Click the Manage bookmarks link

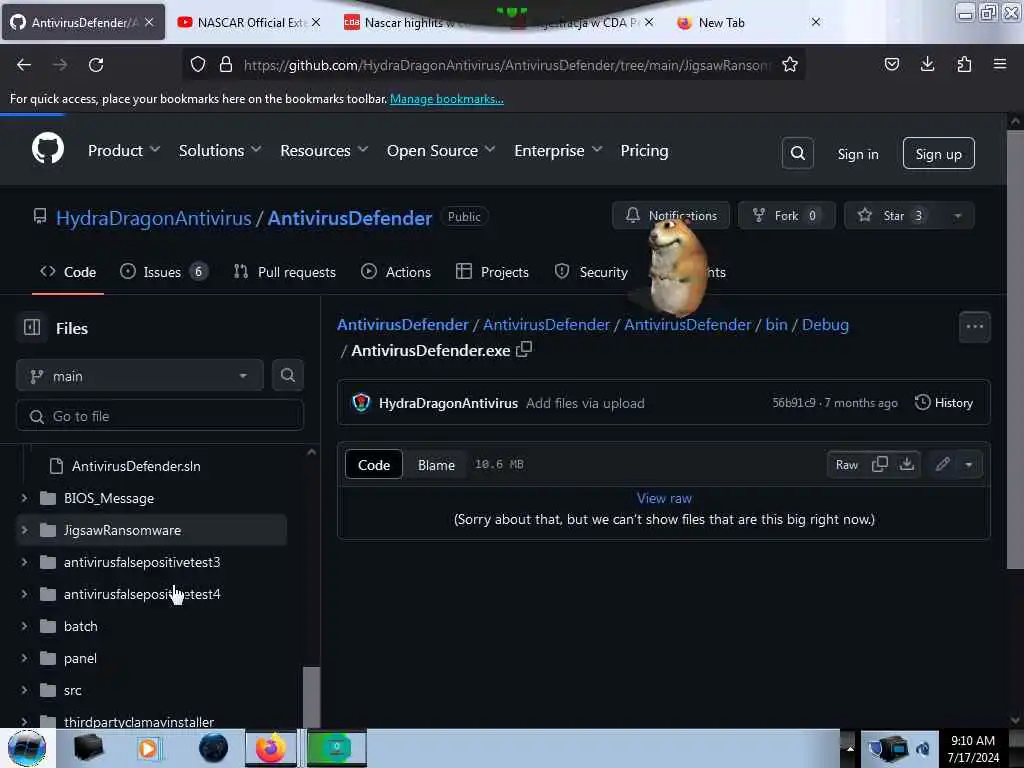tap(447, 99)
